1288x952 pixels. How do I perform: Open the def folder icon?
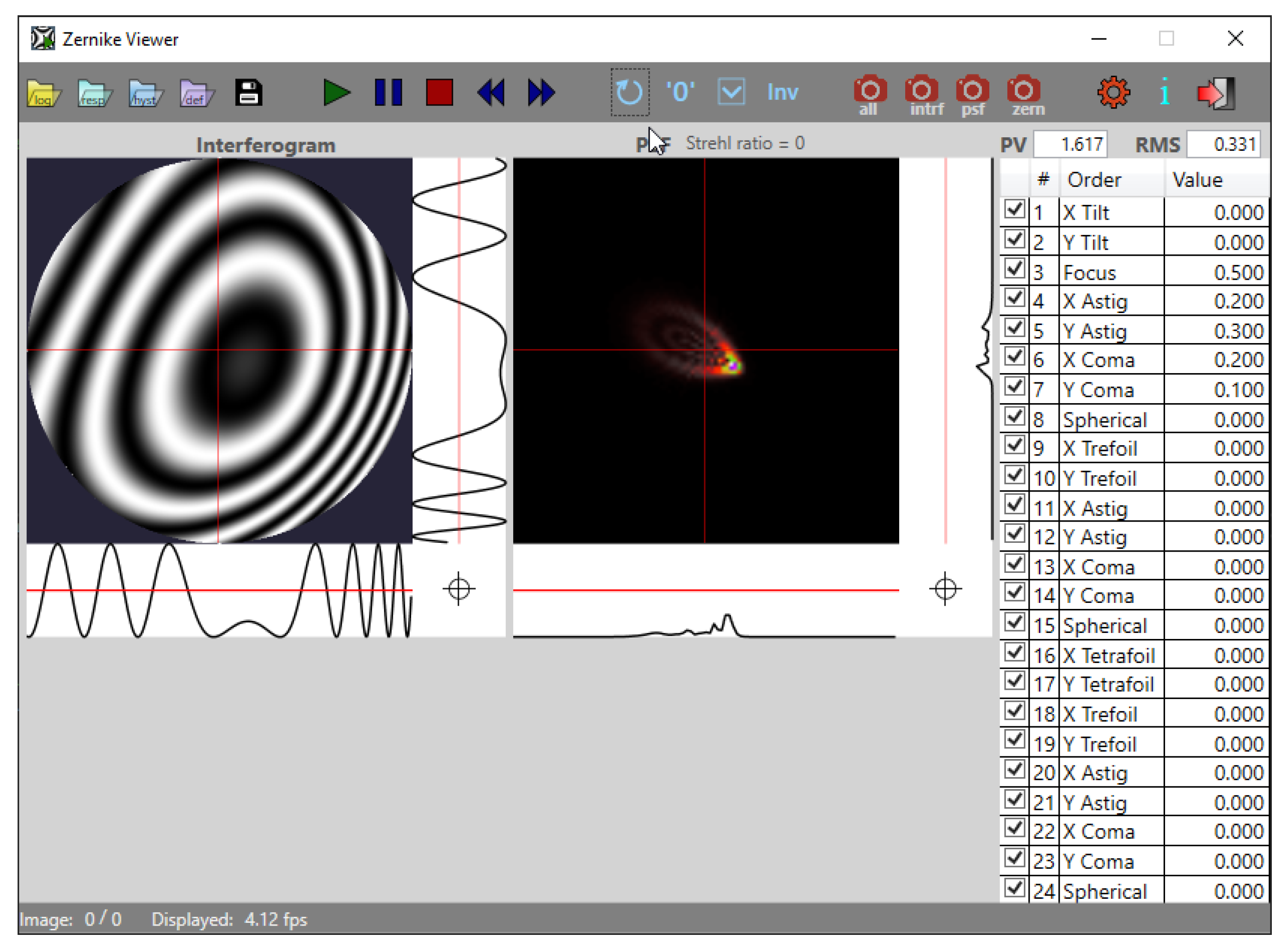(196, 93)
